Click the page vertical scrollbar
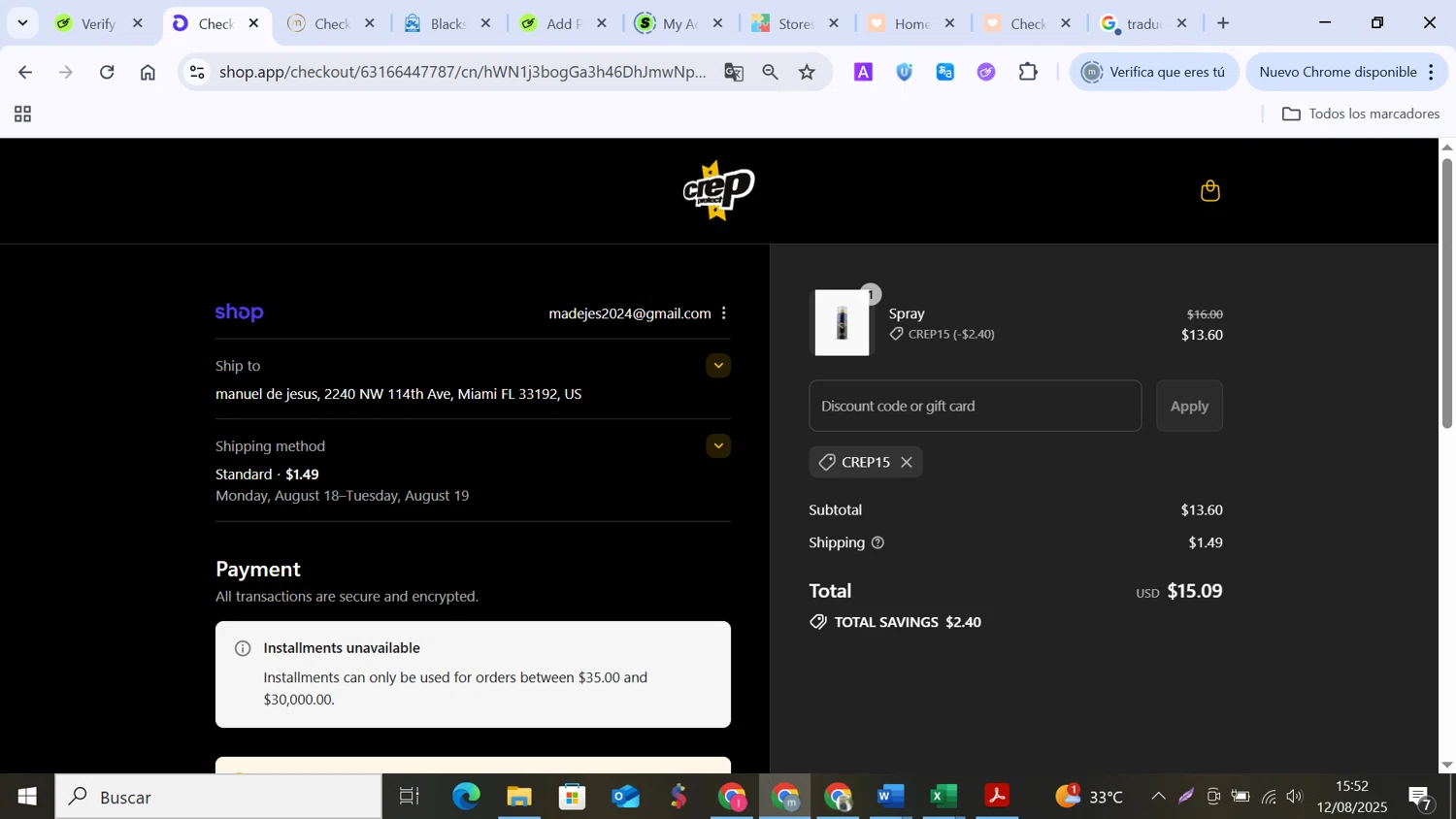This screenshot has width=1456, height=819. [x=1446, y=291]
